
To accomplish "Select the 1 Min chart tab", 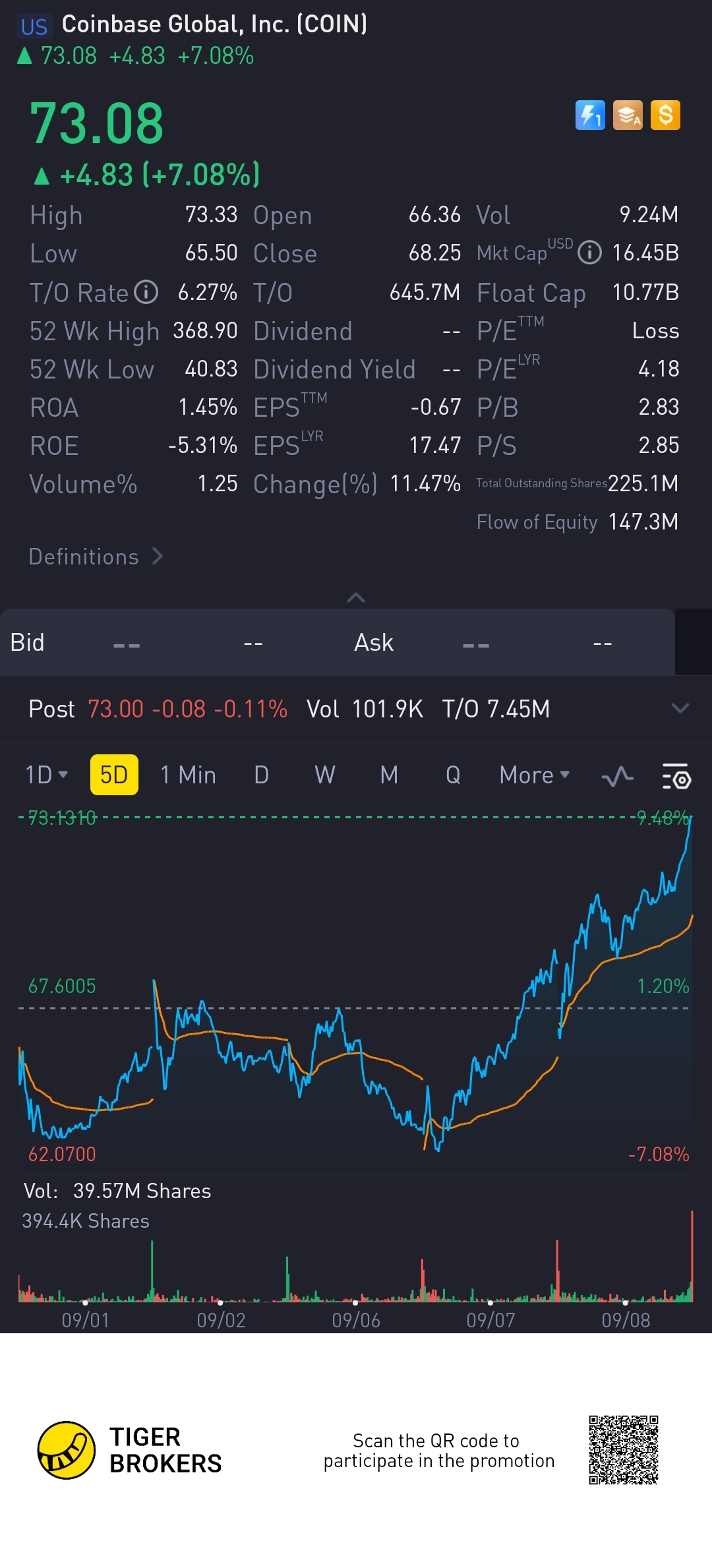I will tap(188, 775).
